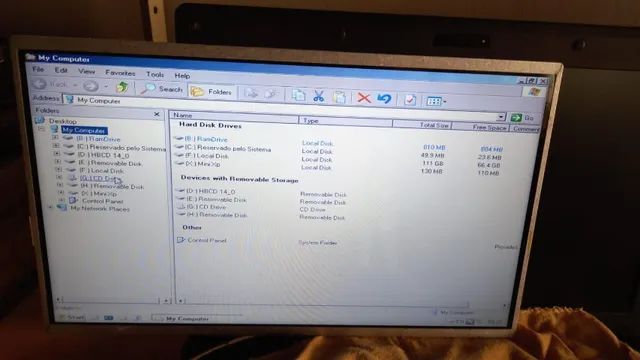Click the Move To toolbar icon
Image resolution: width=640 pixels, height=360 pixels.
pos(251,94)
